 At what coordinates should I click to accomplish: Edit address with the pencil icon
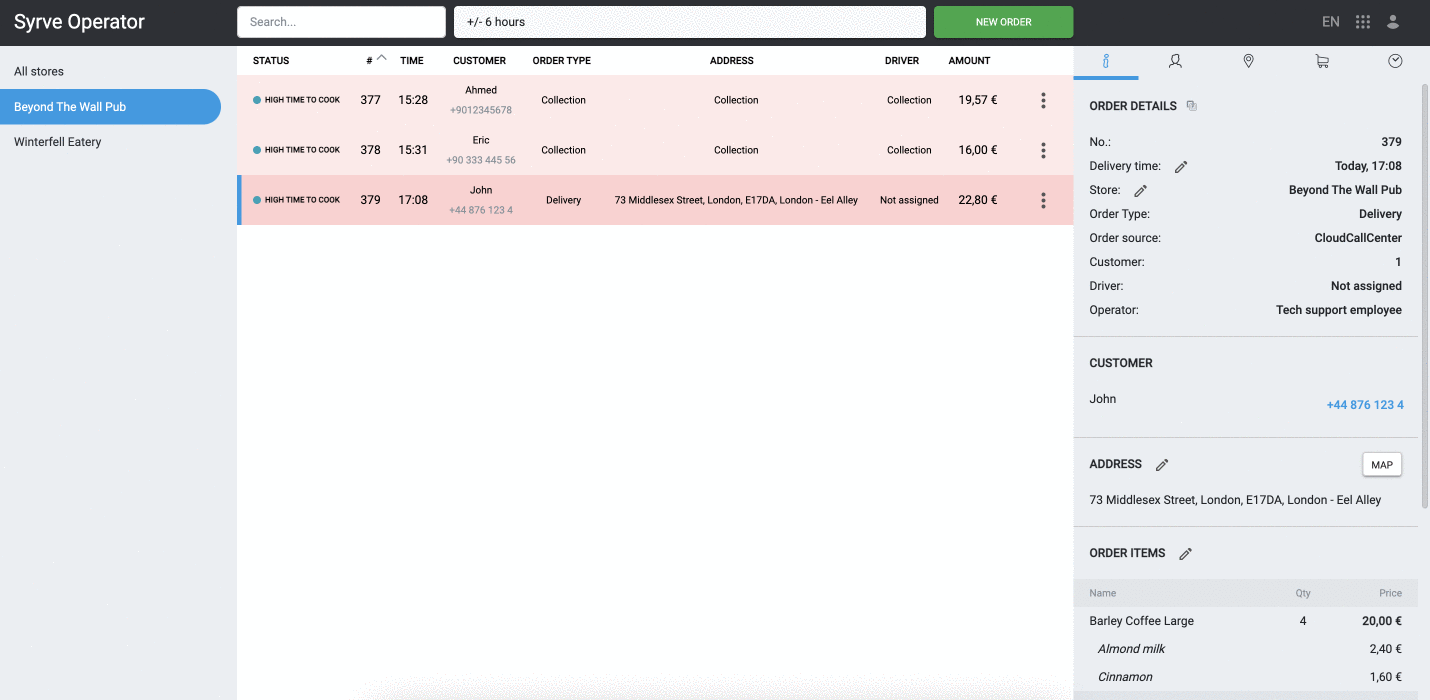click(x=1162, y=465)
